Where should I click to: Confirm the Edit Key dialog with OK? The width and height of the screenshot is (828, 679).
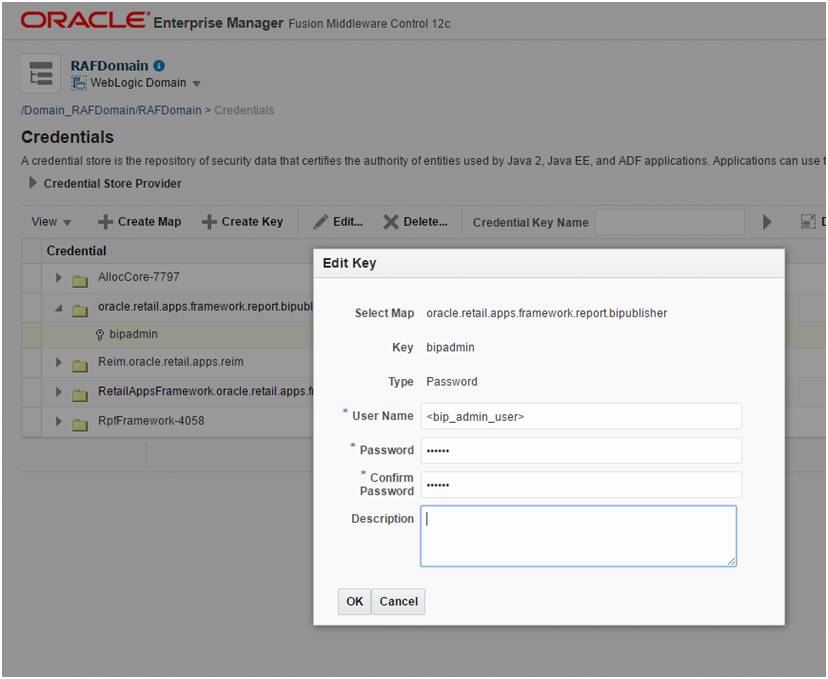(x=354, y=601)
